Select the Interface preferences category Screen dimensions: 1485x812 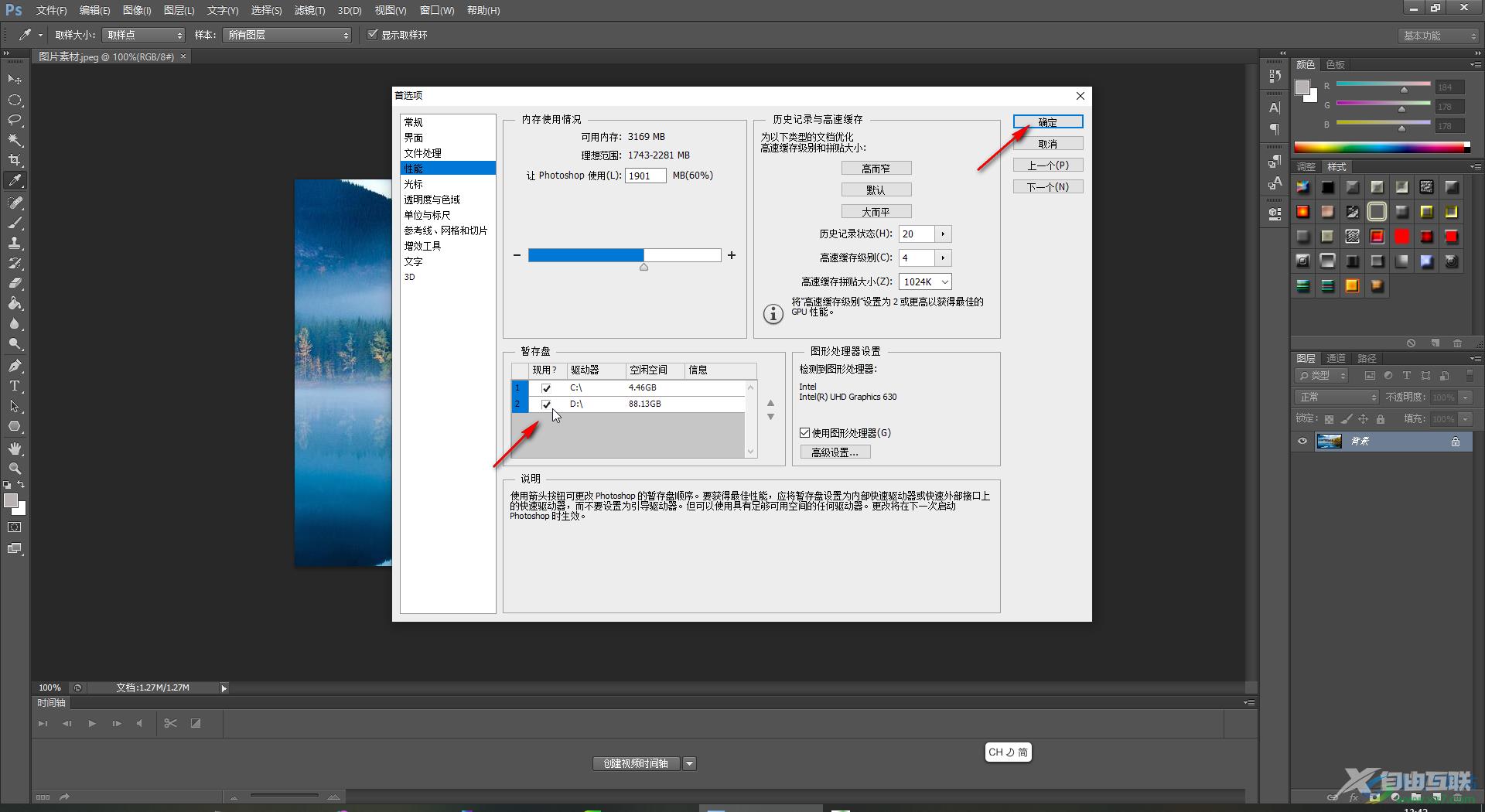point(448,138)
